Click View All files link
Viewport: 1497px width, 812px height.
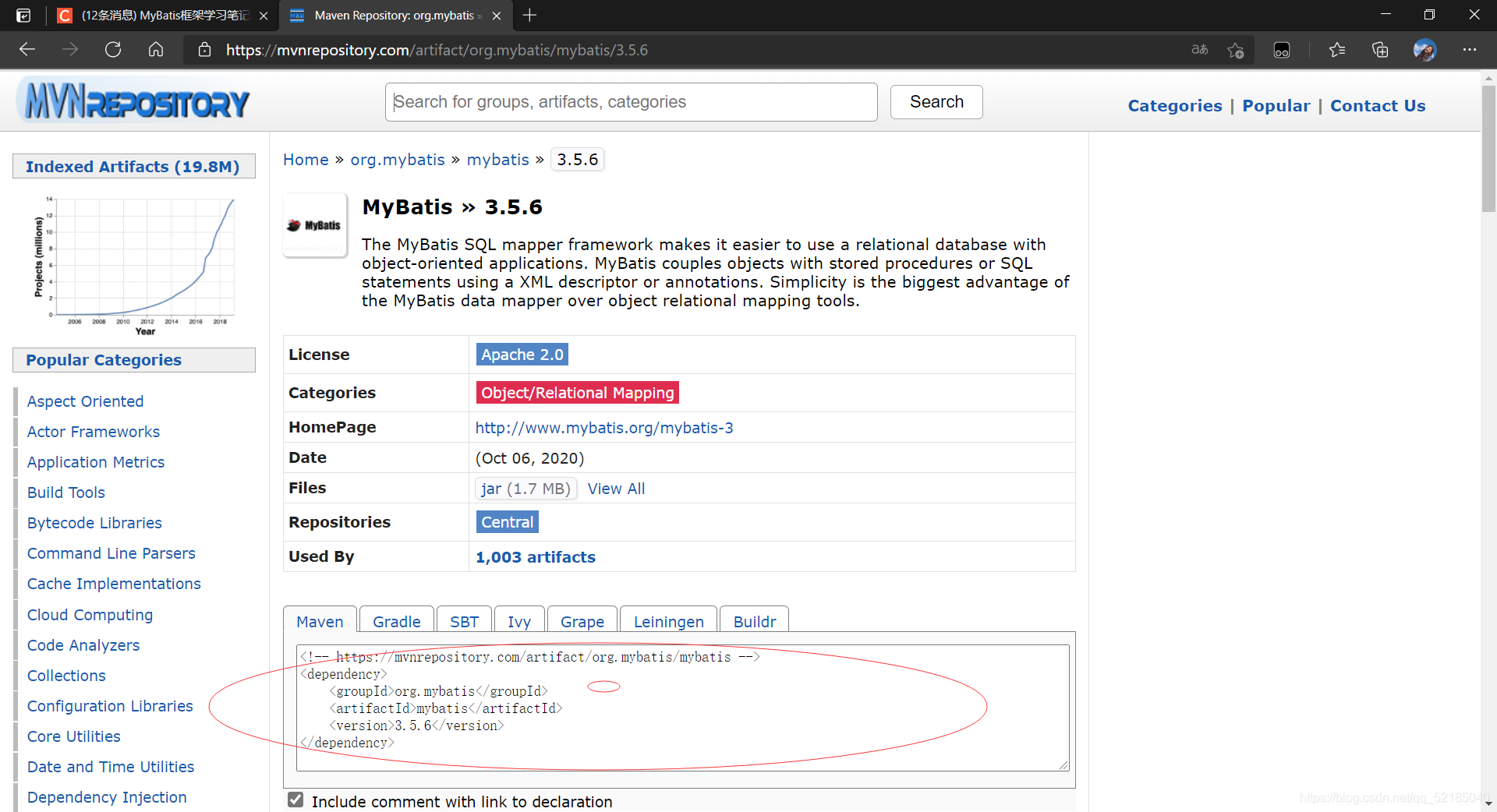pos(616,489)
